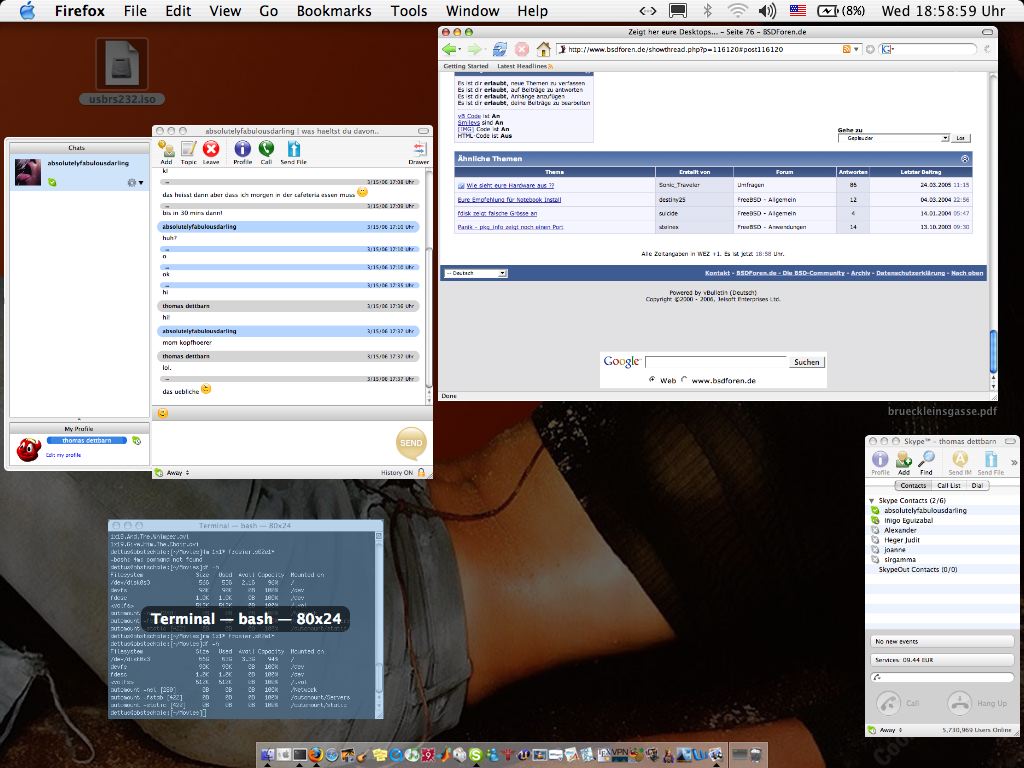
Task: Open the Bookmarks menu in menu bar
Action: pos(334,11)
